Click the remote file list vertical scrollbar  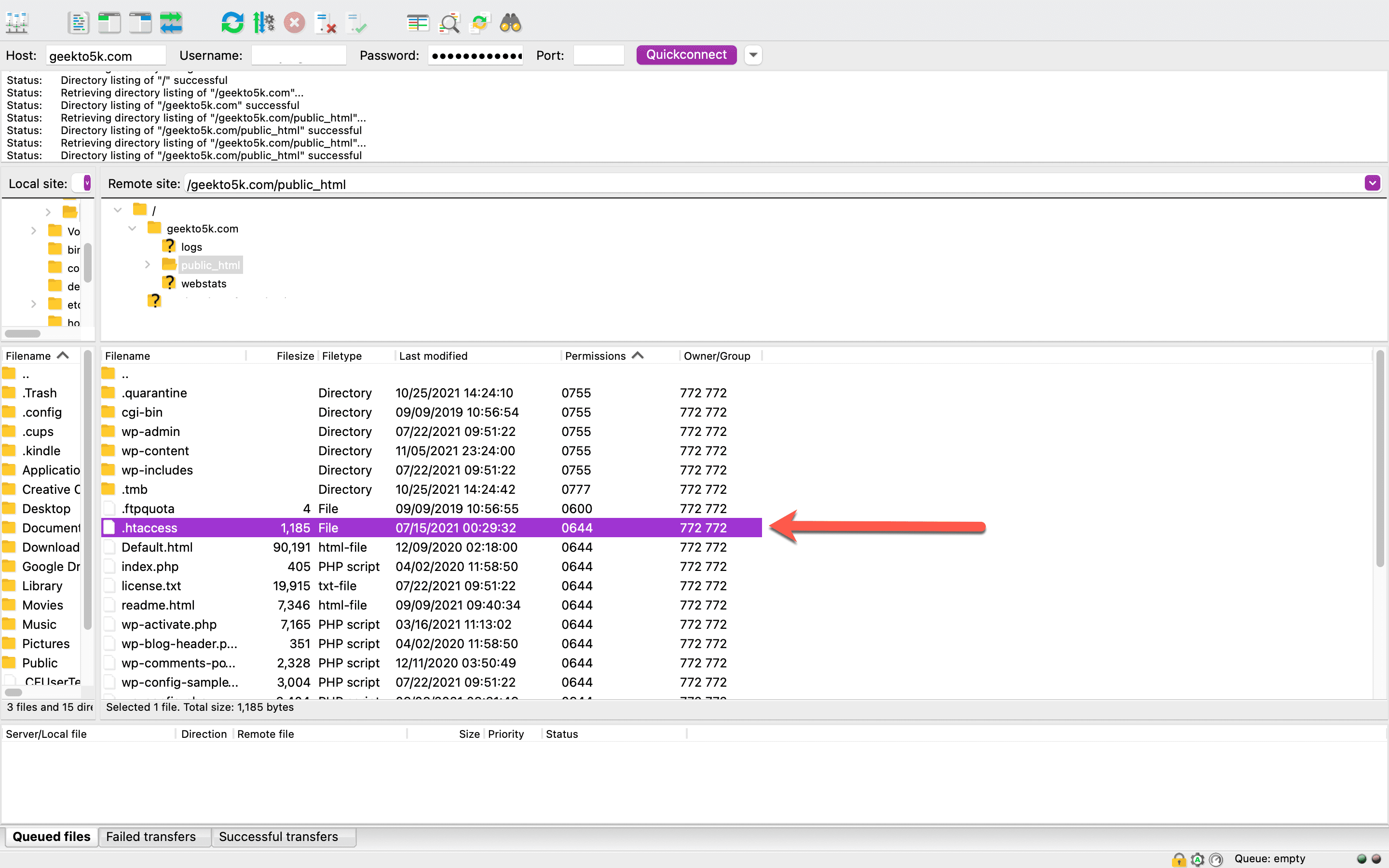click(1379, 459)
